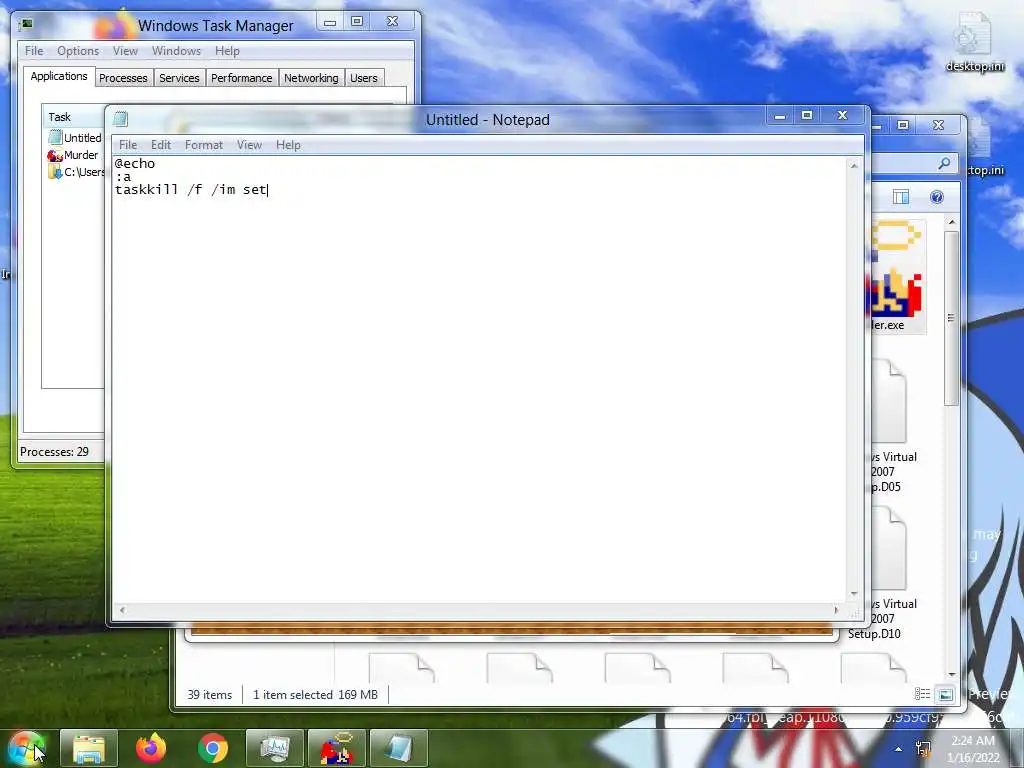Launch Firefox from the taskbar
The image size is (1024, 768).
[151, 748]
